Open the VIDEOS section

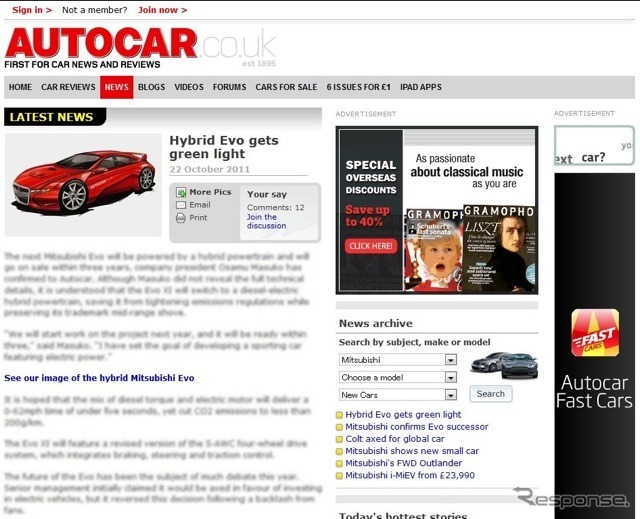click(189, 87)
